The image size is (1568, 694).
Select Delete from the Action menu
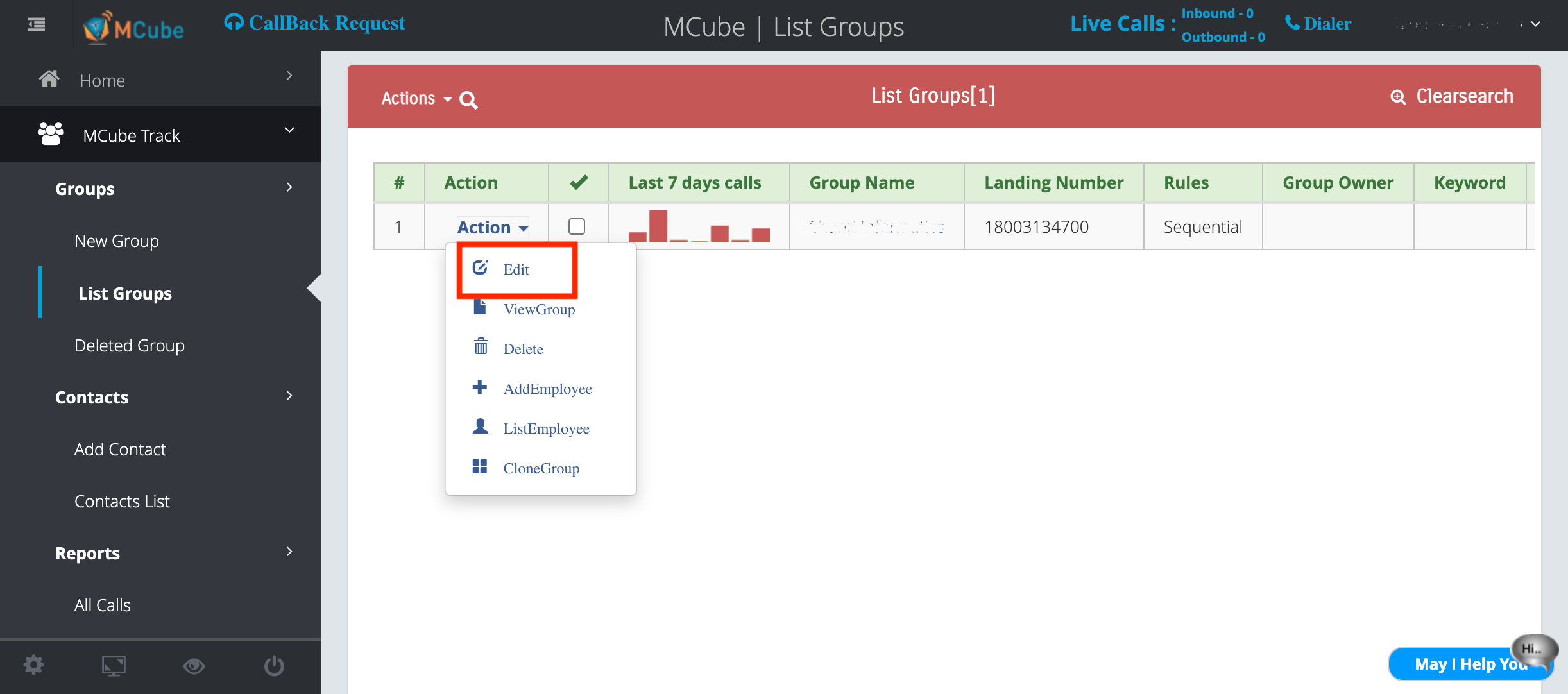pyautogui.click(x=522, y=348)
